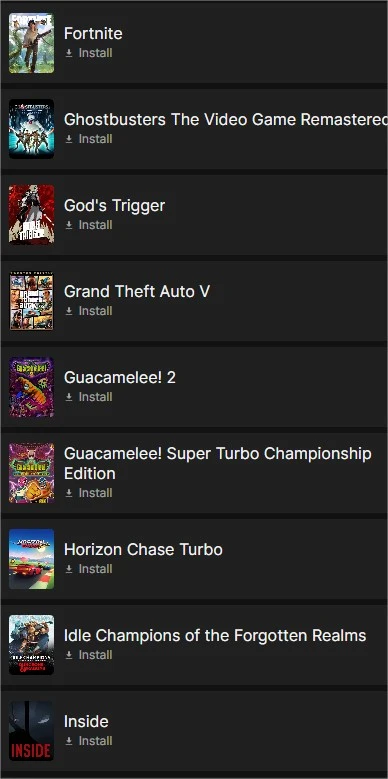Click the Guacamelee! 2 cover thumbnail

coord(31,387)
